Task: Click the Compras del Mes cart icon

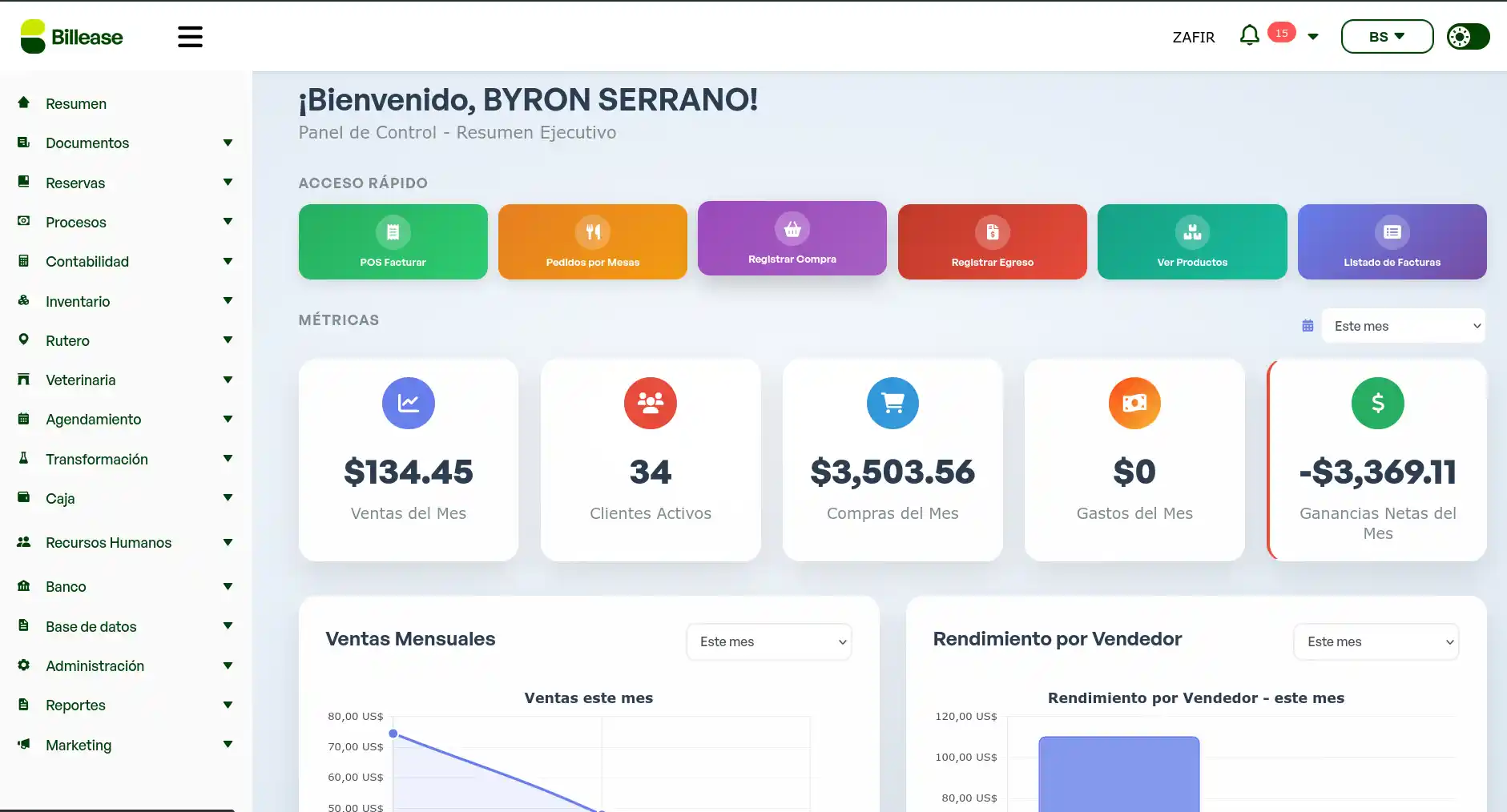Action: pos(893,403)
